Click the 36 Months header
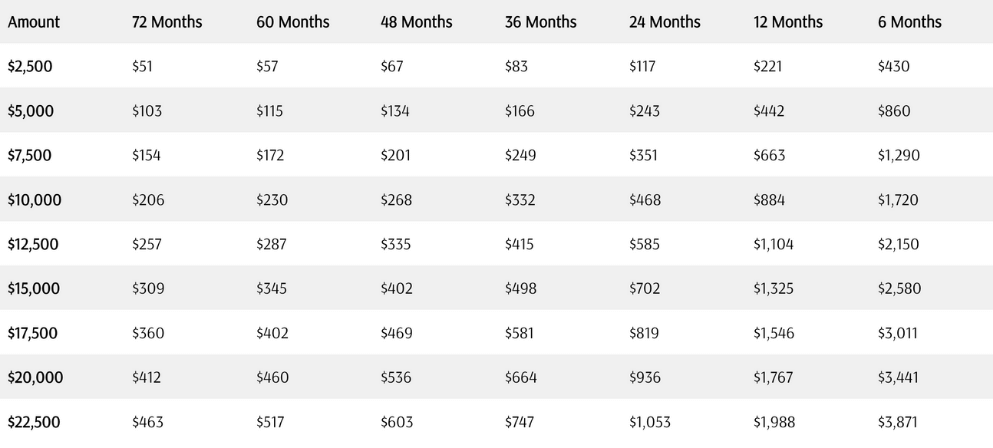The image size is (993, 448). click(541, 22)
